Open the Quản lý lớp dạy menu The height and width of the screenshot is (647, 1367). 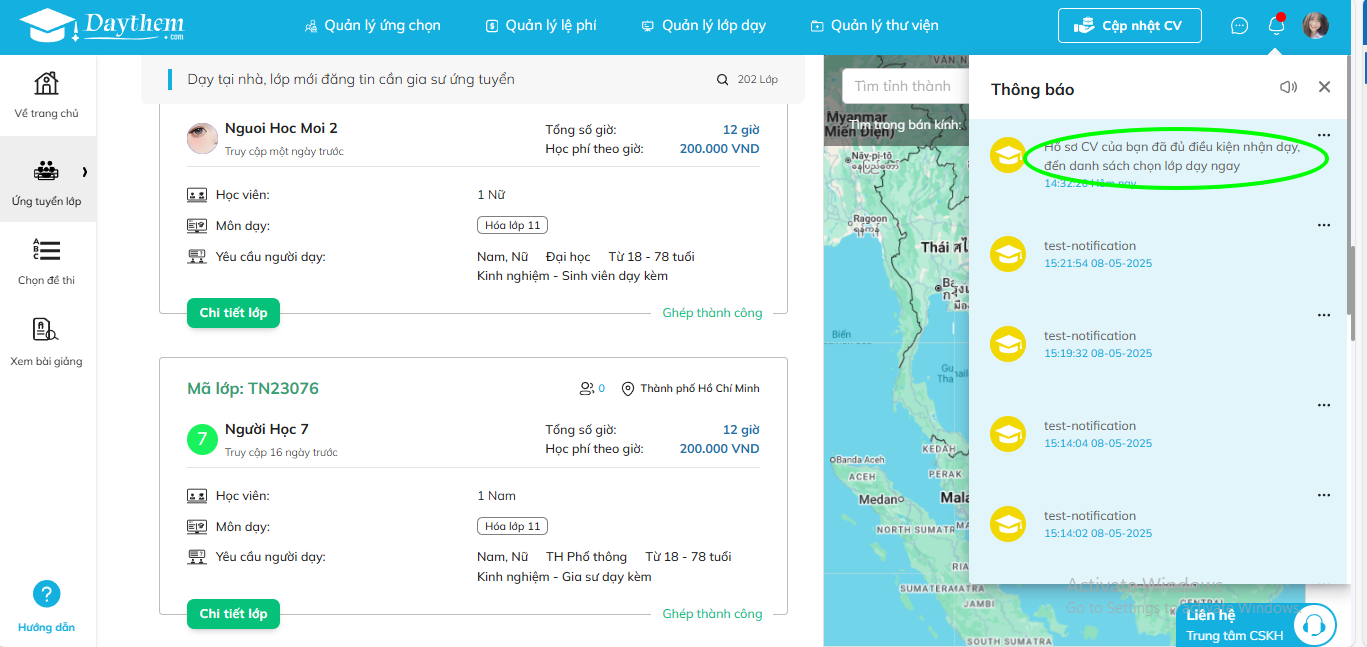click(704, 26)
